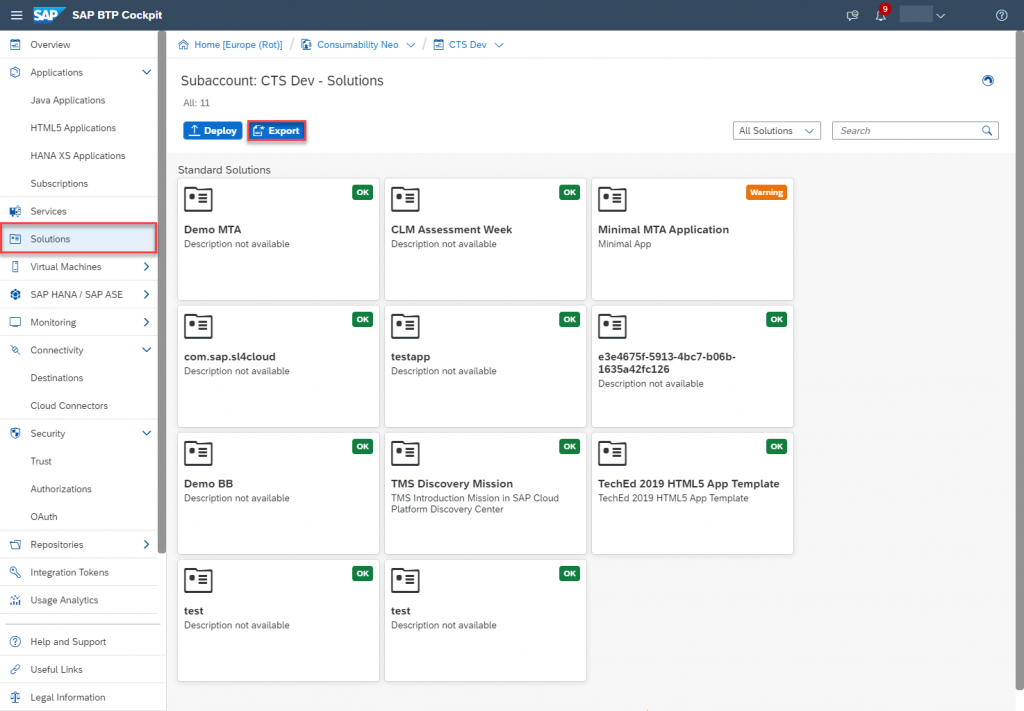Click the Solutions sidebar icon

(x=15, y=239)
